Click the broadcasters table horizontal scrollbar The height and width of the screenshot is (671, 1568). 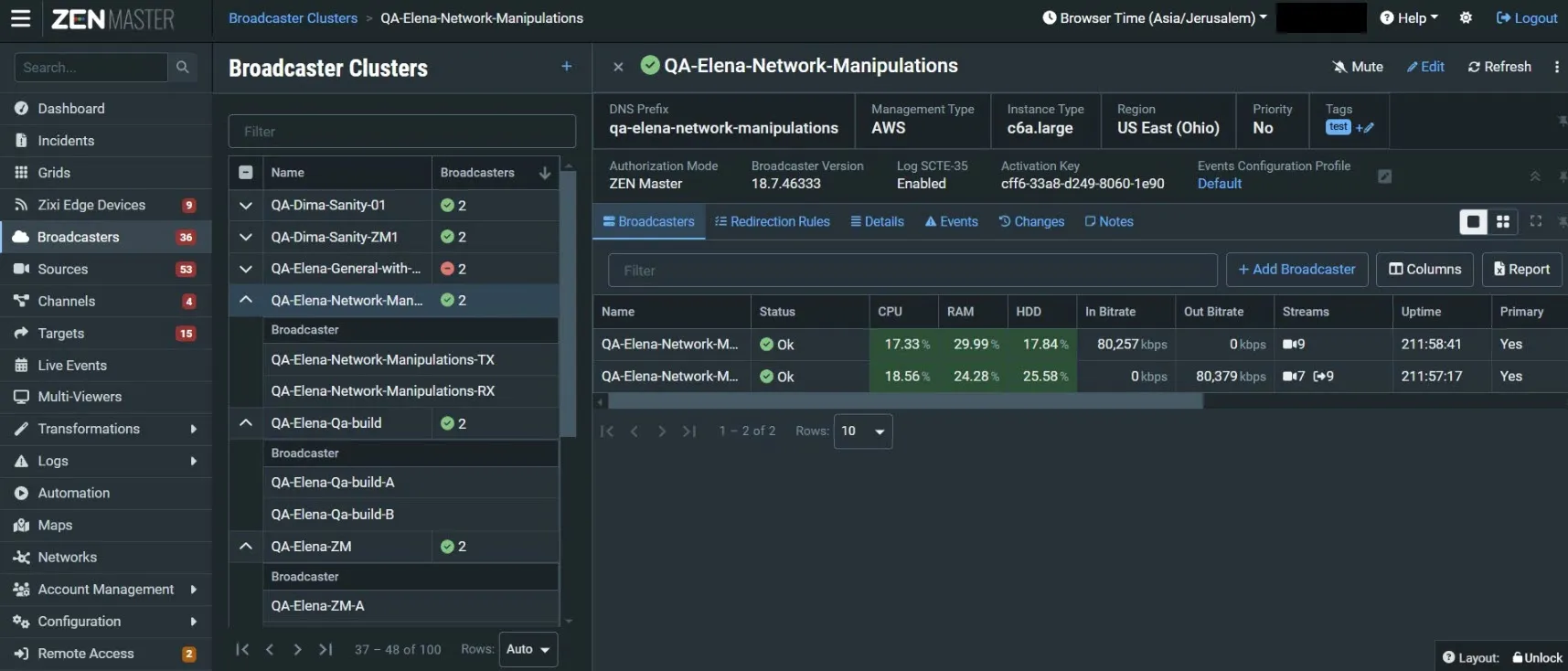(905, 401)
